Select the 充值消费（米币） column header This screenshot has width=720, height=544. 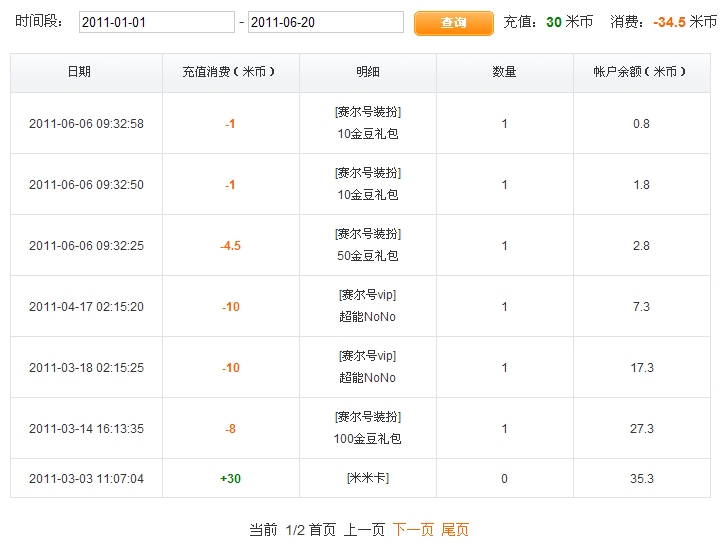click(x=231, y=73)
